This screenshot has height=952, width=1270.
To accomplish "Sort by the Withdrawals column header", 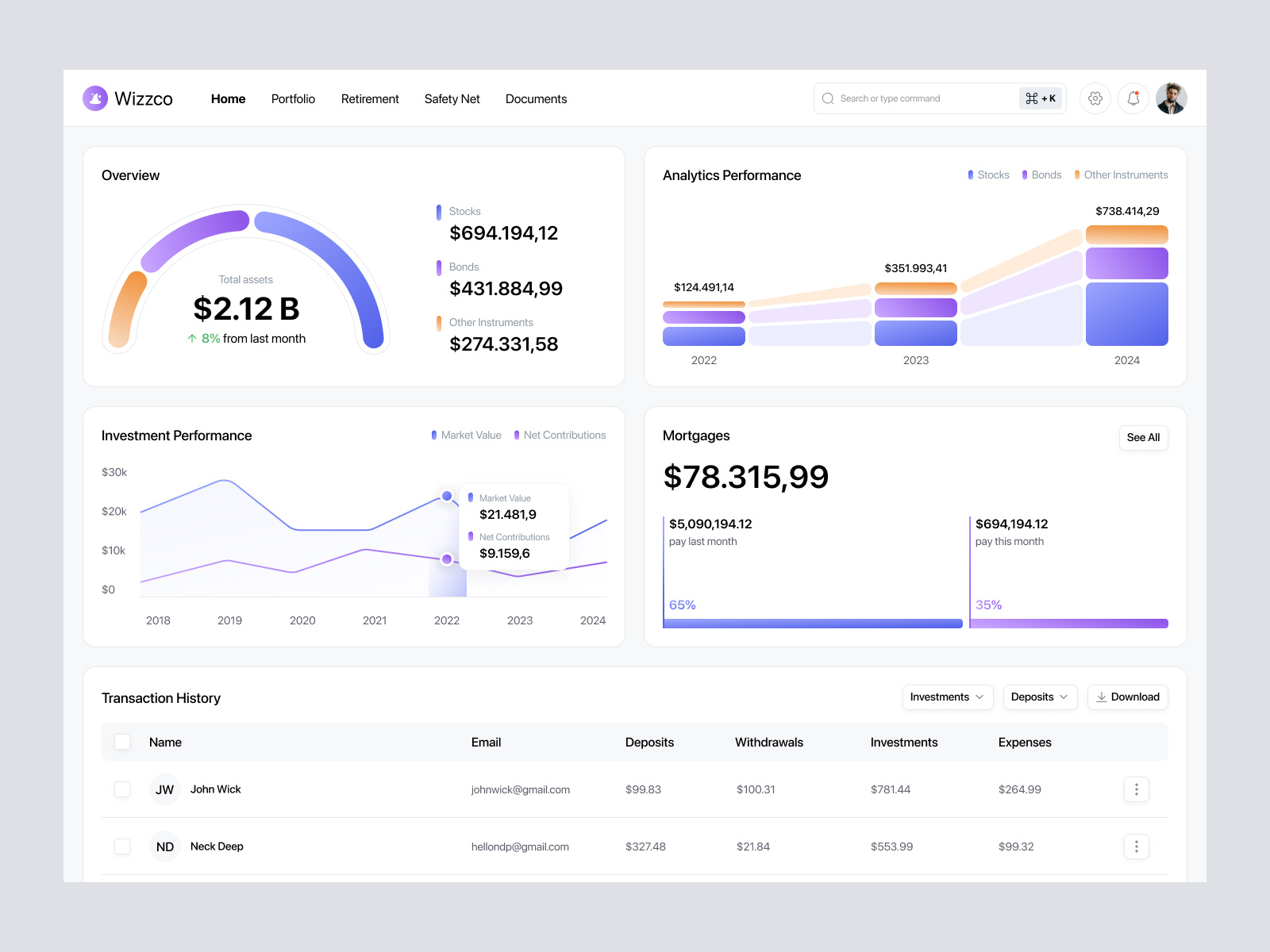I will click(x=769, y=743).
